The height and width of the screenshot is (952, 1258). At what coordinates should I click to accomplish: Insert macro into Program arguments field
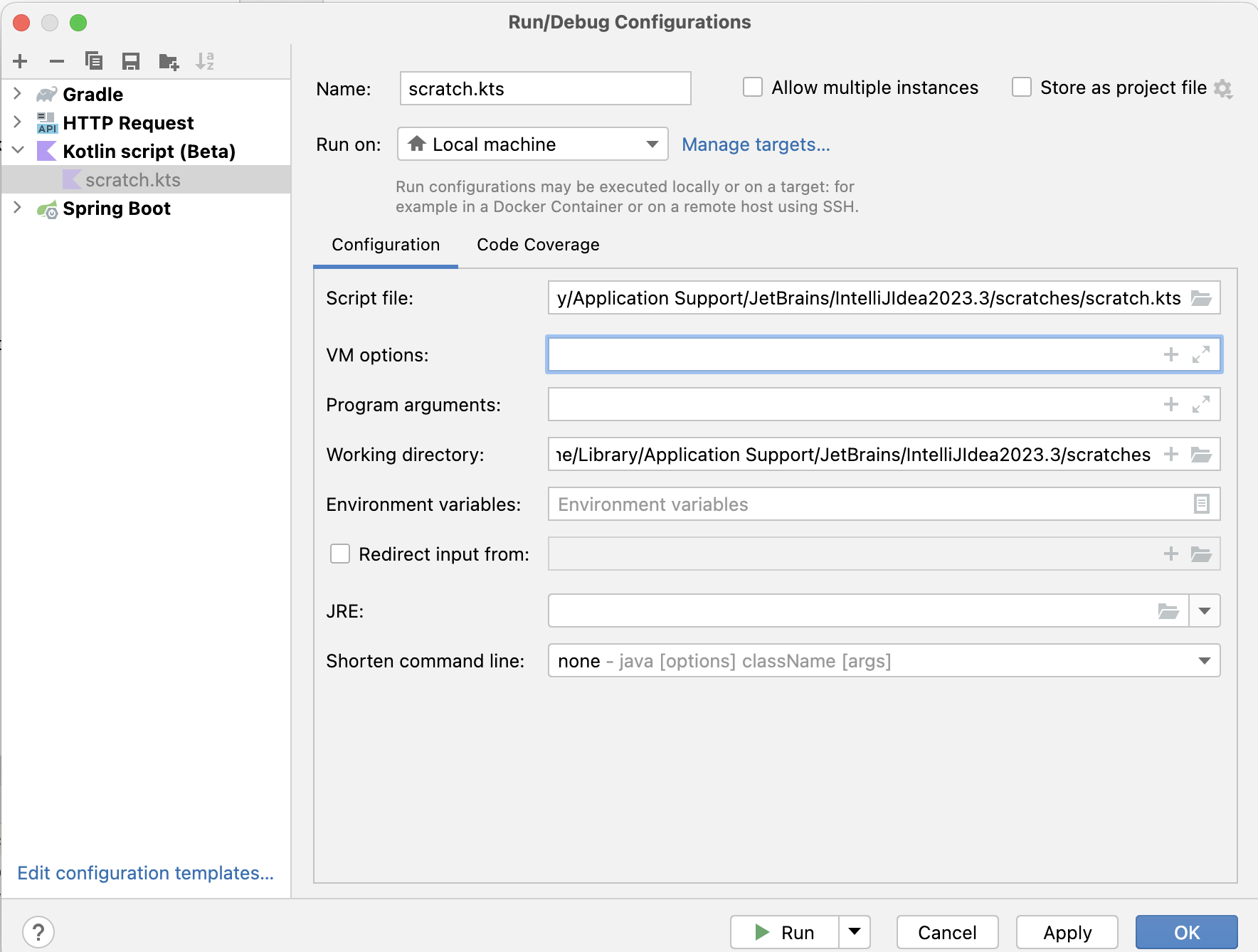coord(1171,404)
